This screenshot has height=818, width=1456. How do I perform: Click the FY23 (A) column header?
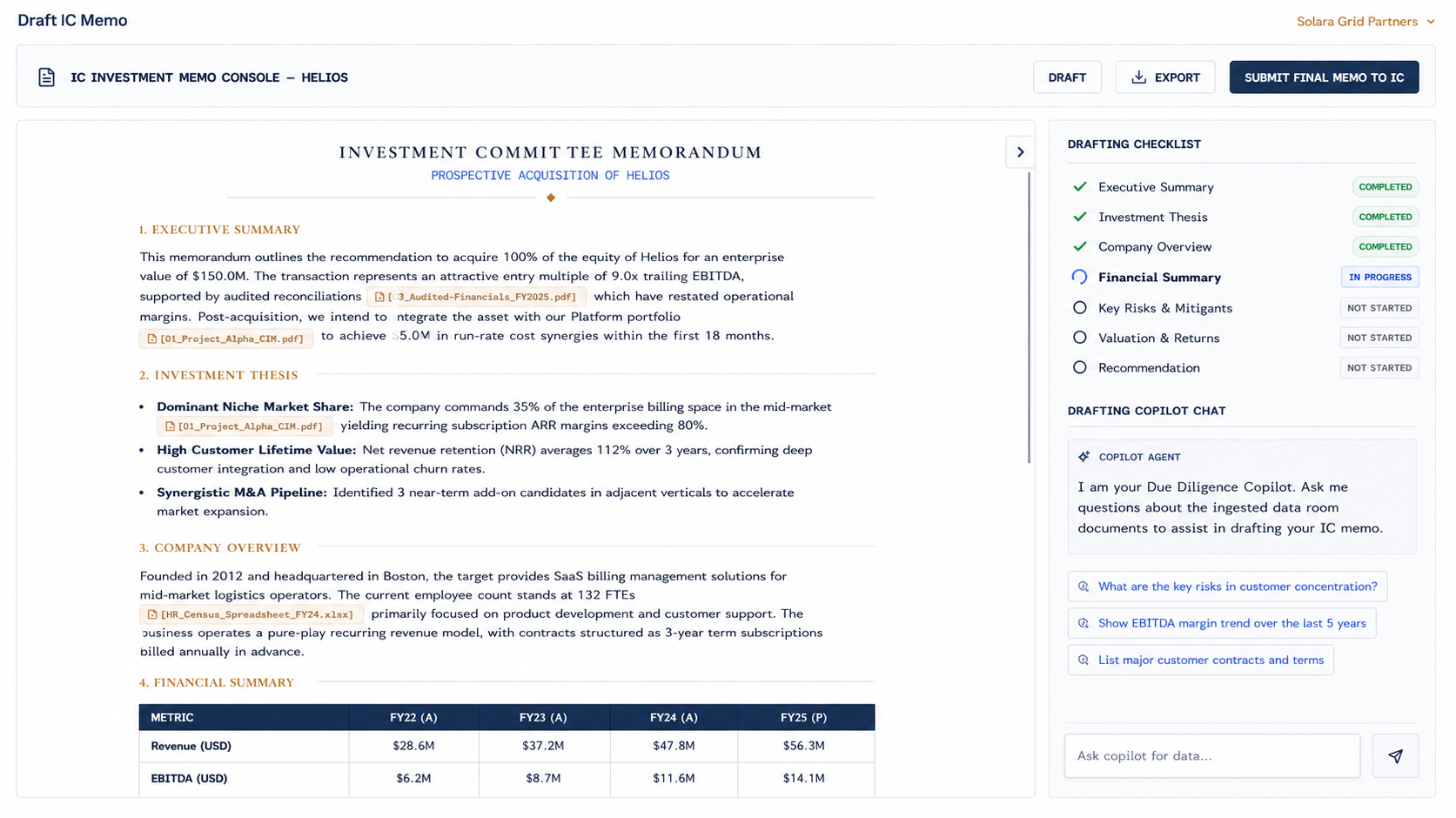[x=543, y=717]
